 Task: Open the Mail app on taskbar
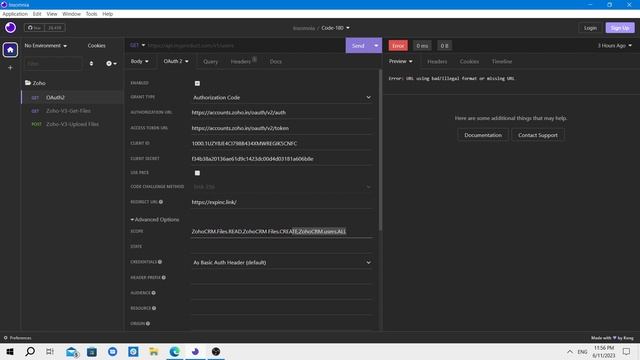point(72,351)
